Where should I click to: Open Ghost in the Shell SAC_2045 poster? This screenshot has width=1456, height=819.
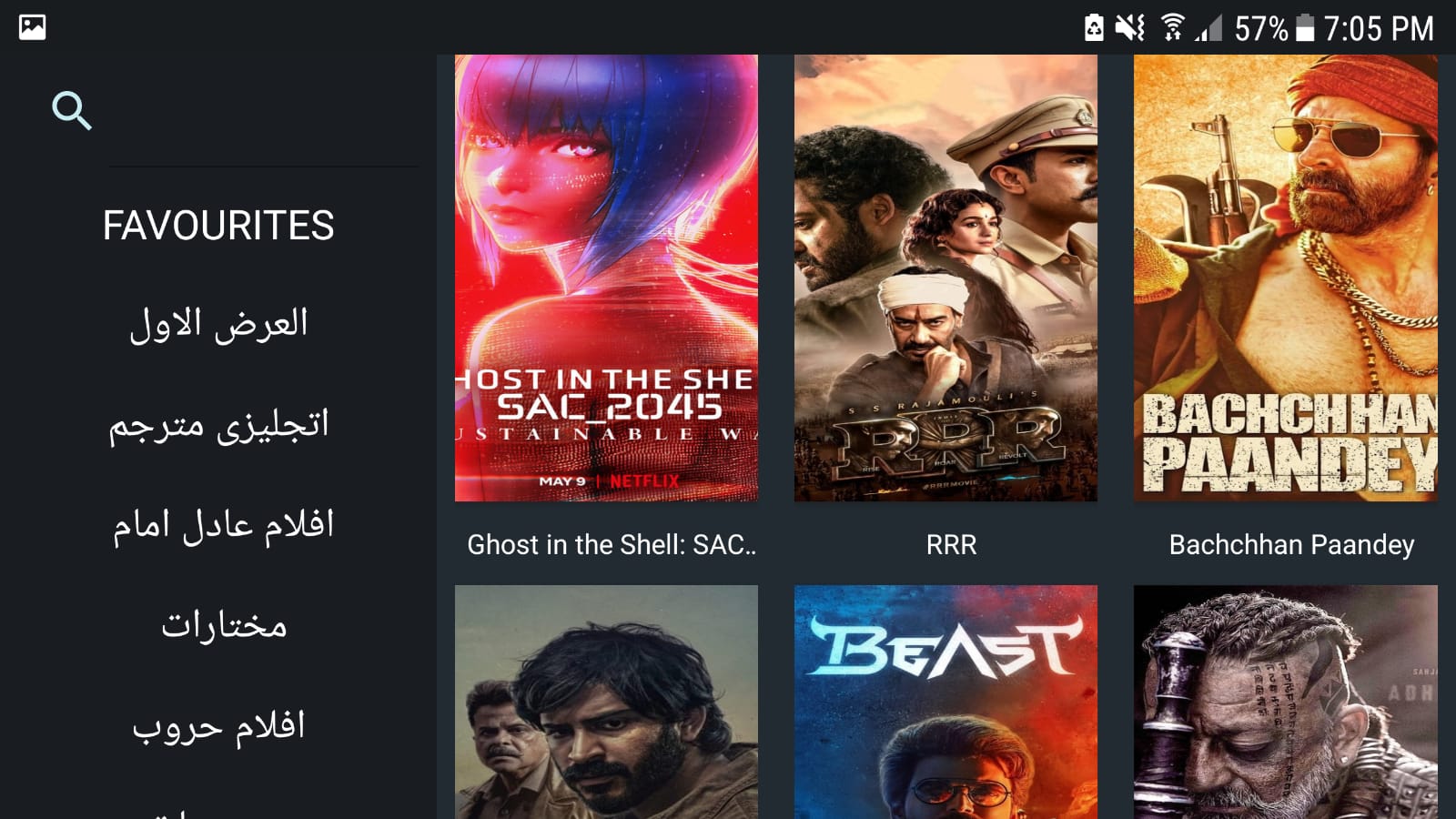point(606,278)
